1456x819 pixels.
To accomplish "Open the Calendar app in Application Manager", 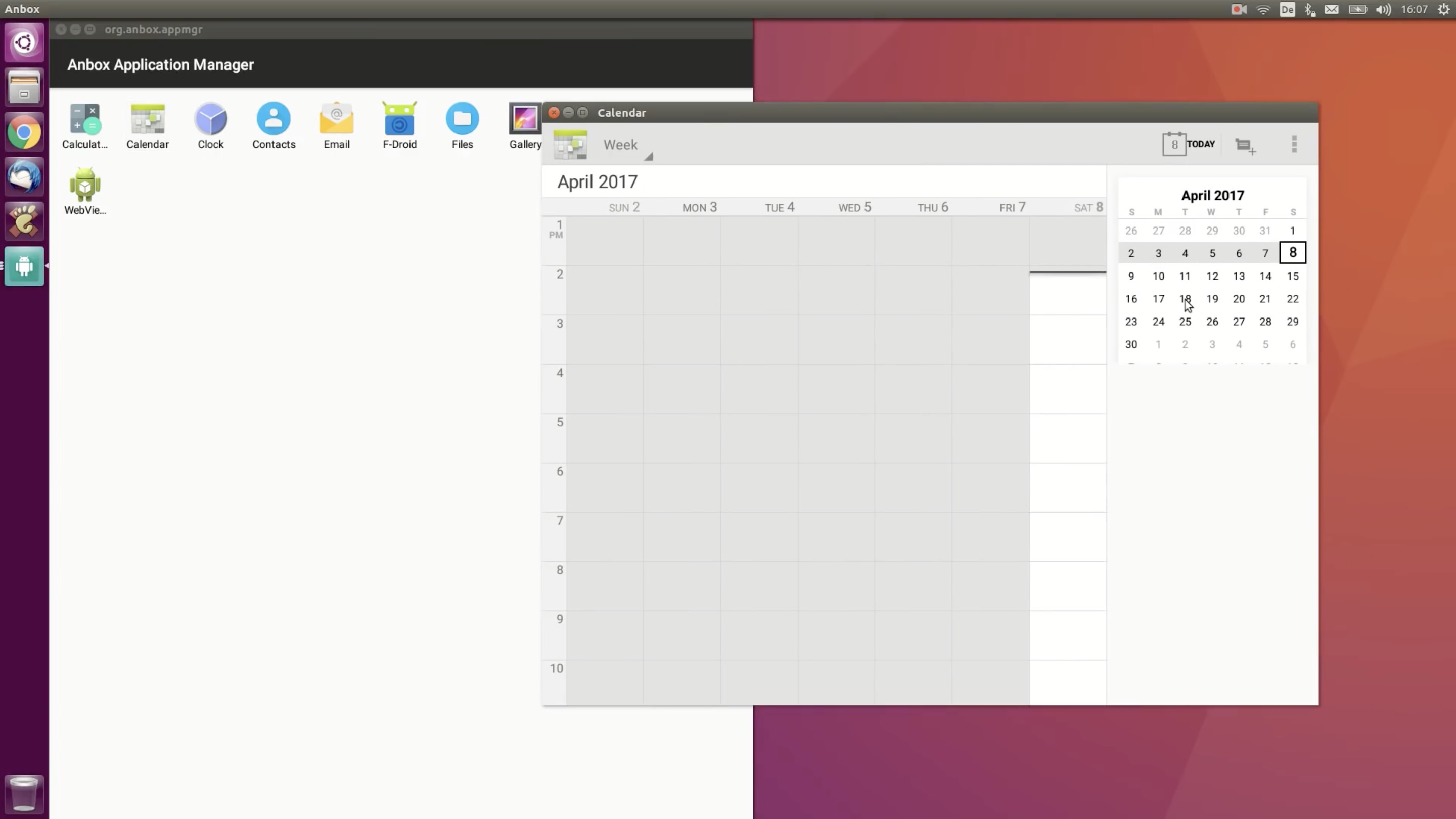I will 148,125.
